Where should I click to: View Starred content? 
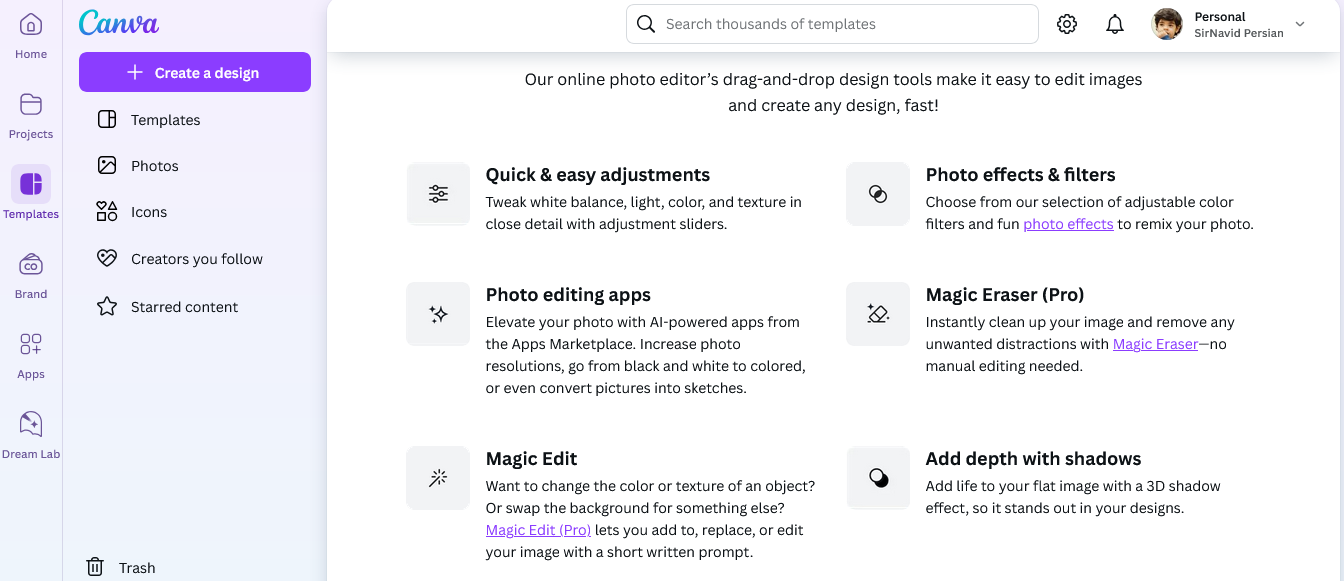pyautogui.click(x=184, y=307)
